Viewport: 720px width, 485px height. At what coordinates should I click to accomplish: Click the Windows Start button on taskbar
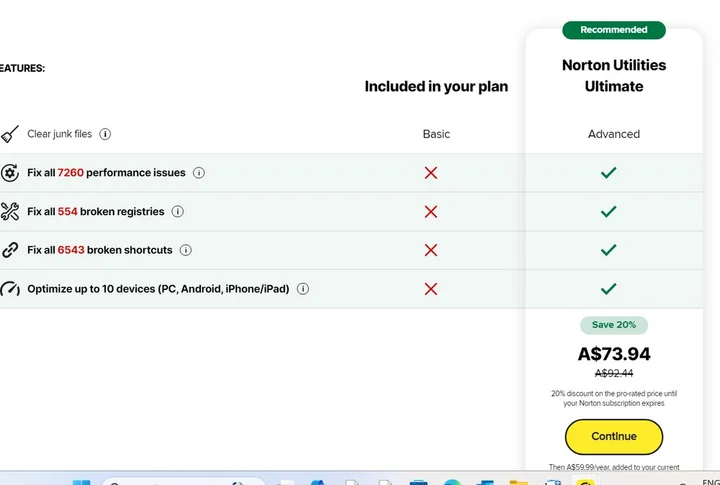82,482
